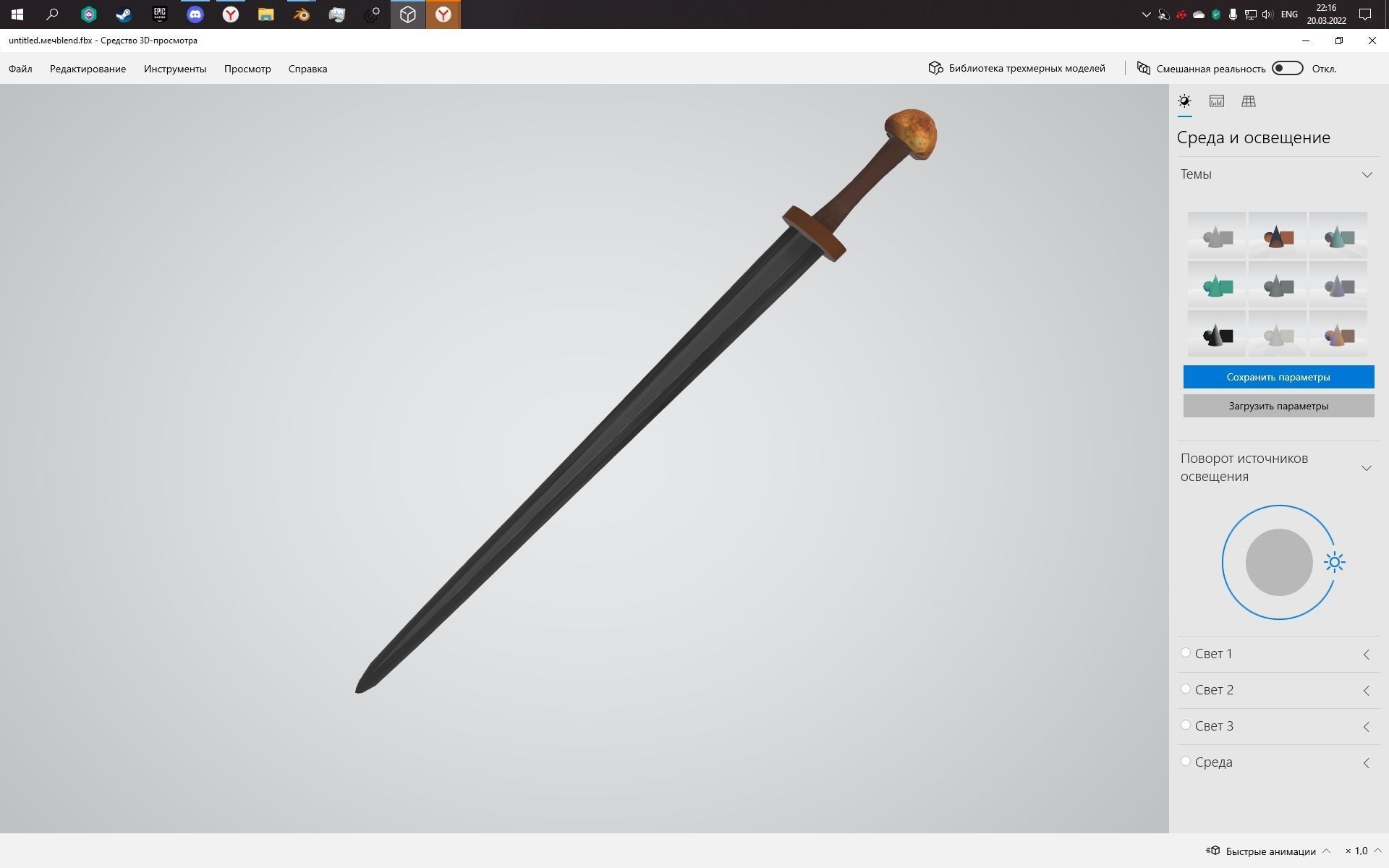Collapse the Темы section chevron
Image resolution: width=1389 pixels, height=868 pixels.
[1367, 174]
